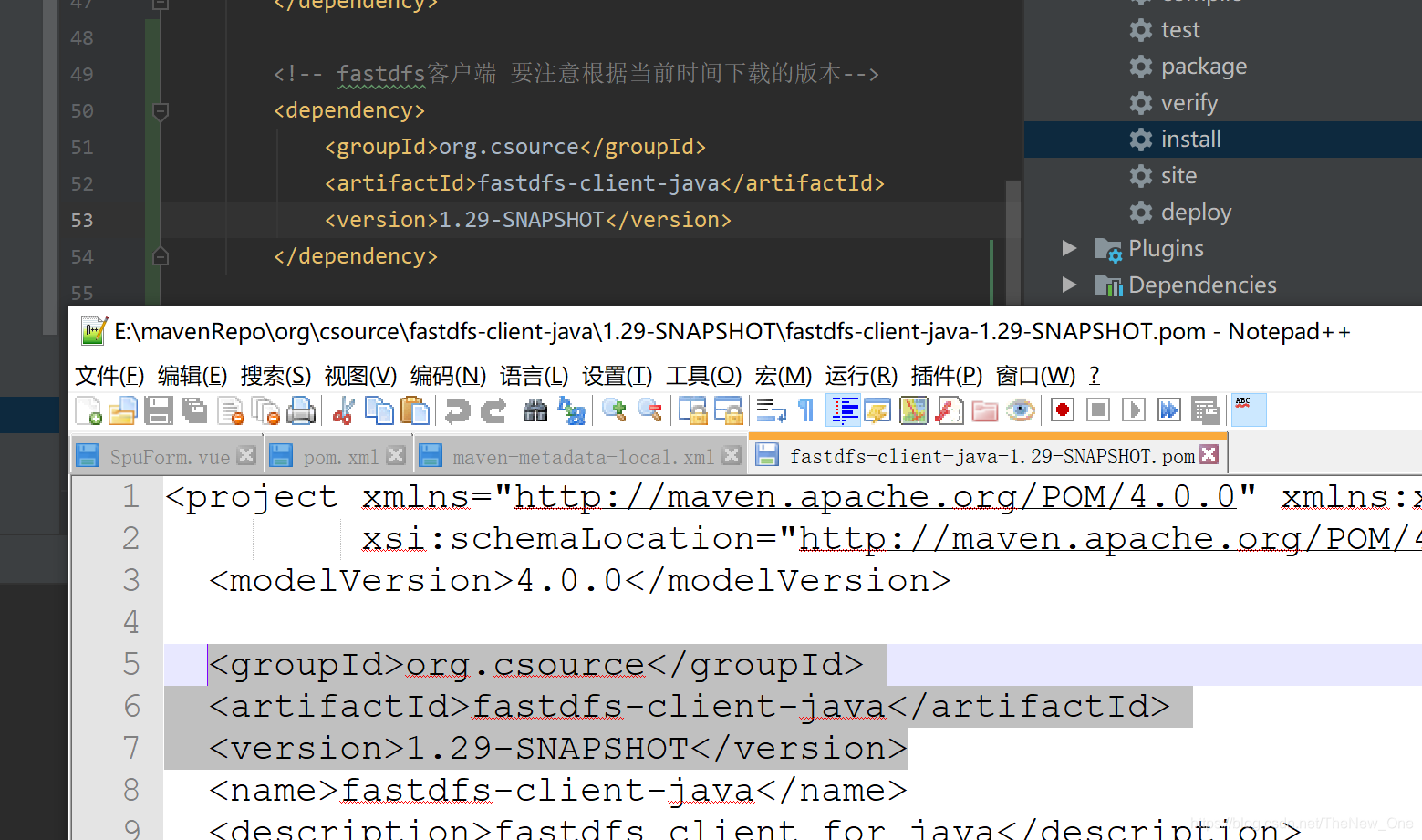Open the 运行(R) menu
The image size is (1422, 840).
(861, 376)
